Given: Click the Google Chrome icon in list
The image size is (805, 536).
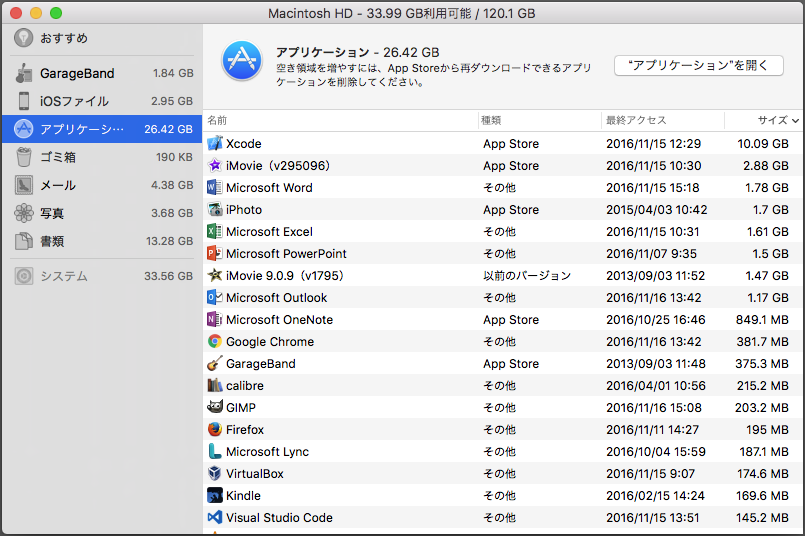Looking at the screenshot, I should pos(214,342).
